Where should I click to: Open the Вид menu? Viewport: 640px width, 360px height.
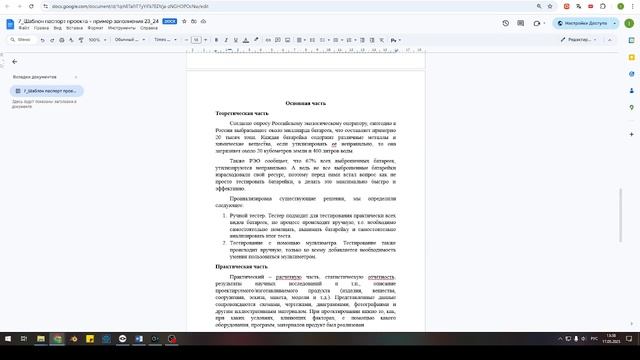(58, 28)
